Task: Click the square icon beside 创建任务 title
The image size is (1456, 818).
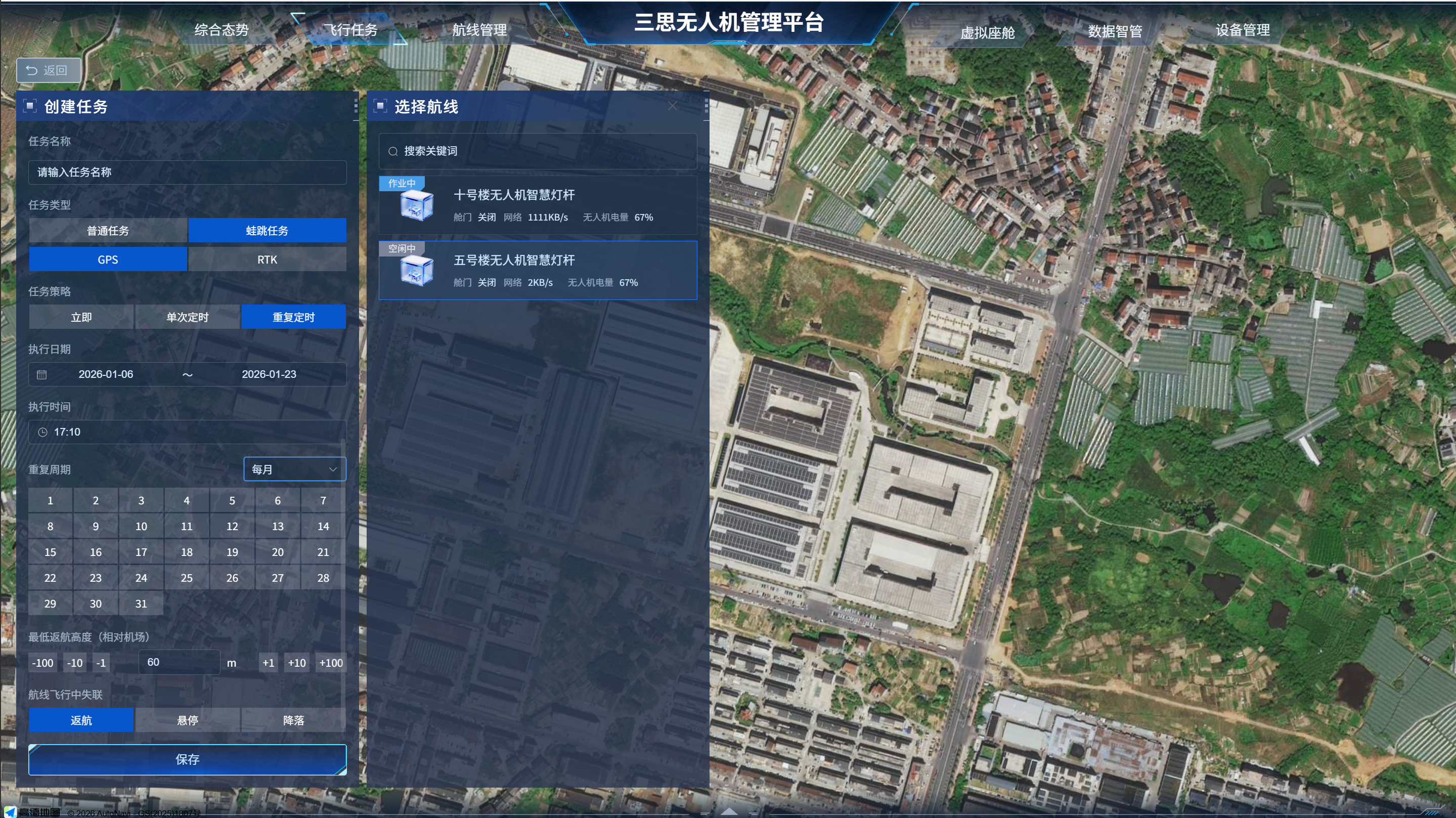Action: 30,106
